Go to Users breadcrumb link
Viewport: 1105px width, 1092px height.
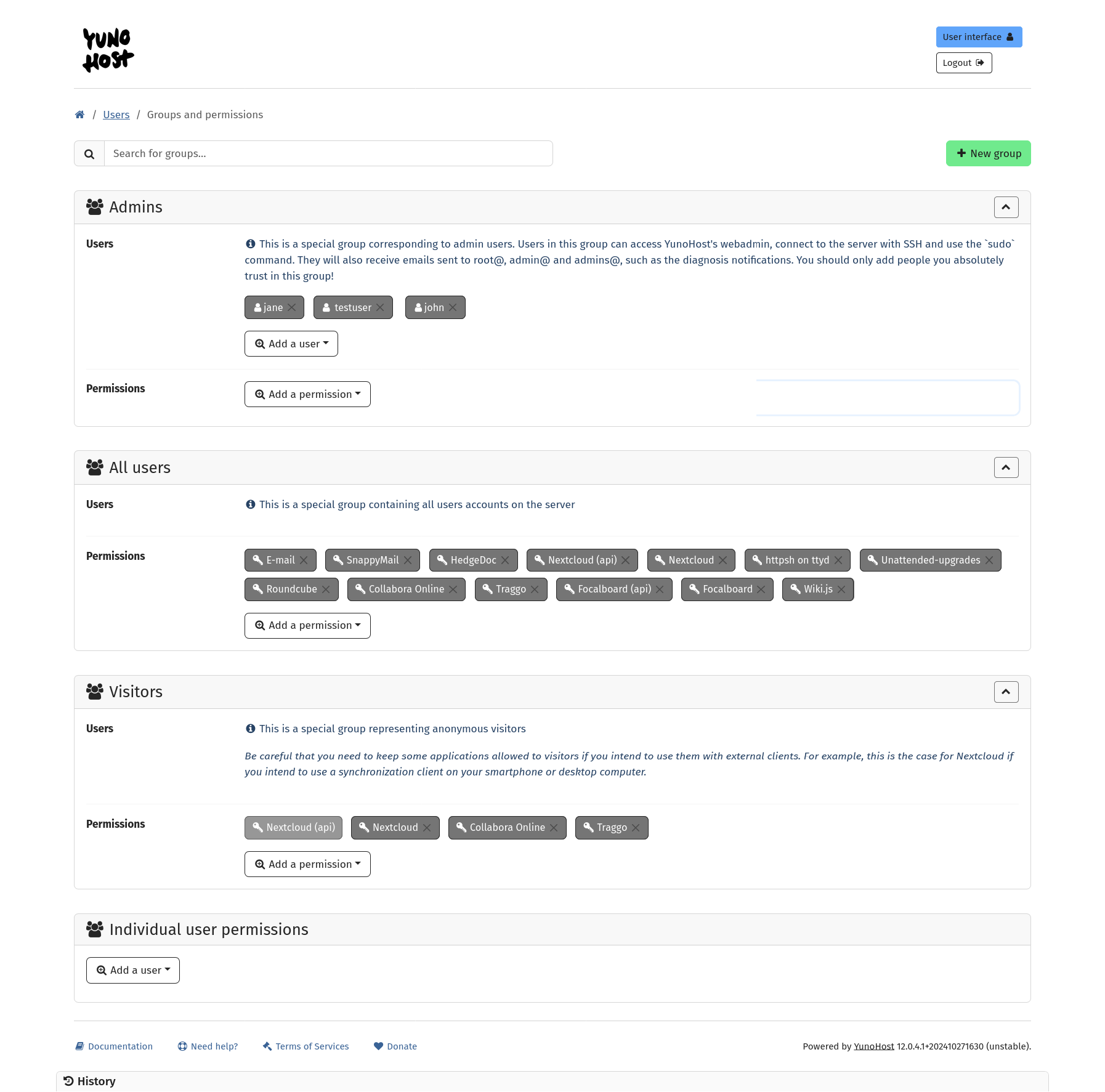click(116, 115)
